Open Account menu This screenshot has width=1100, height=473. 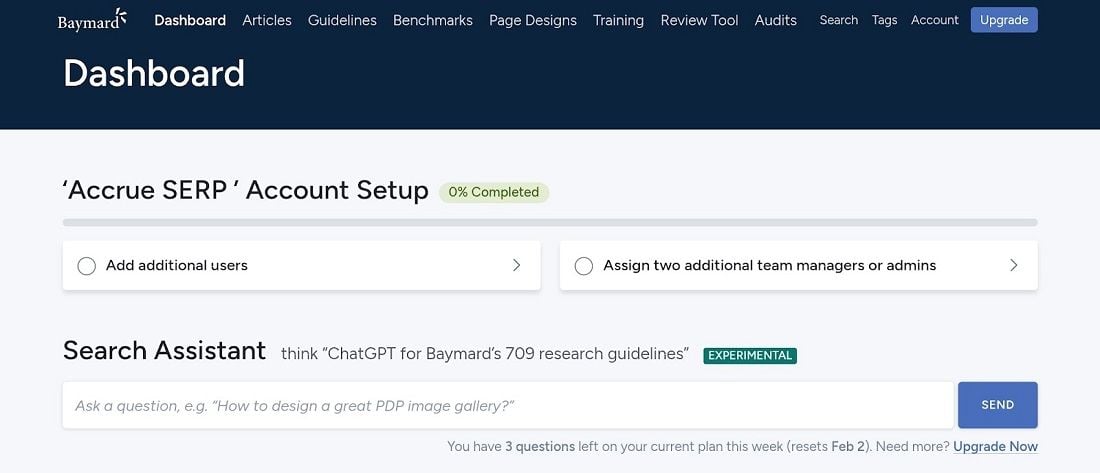(x=934, y=20)
